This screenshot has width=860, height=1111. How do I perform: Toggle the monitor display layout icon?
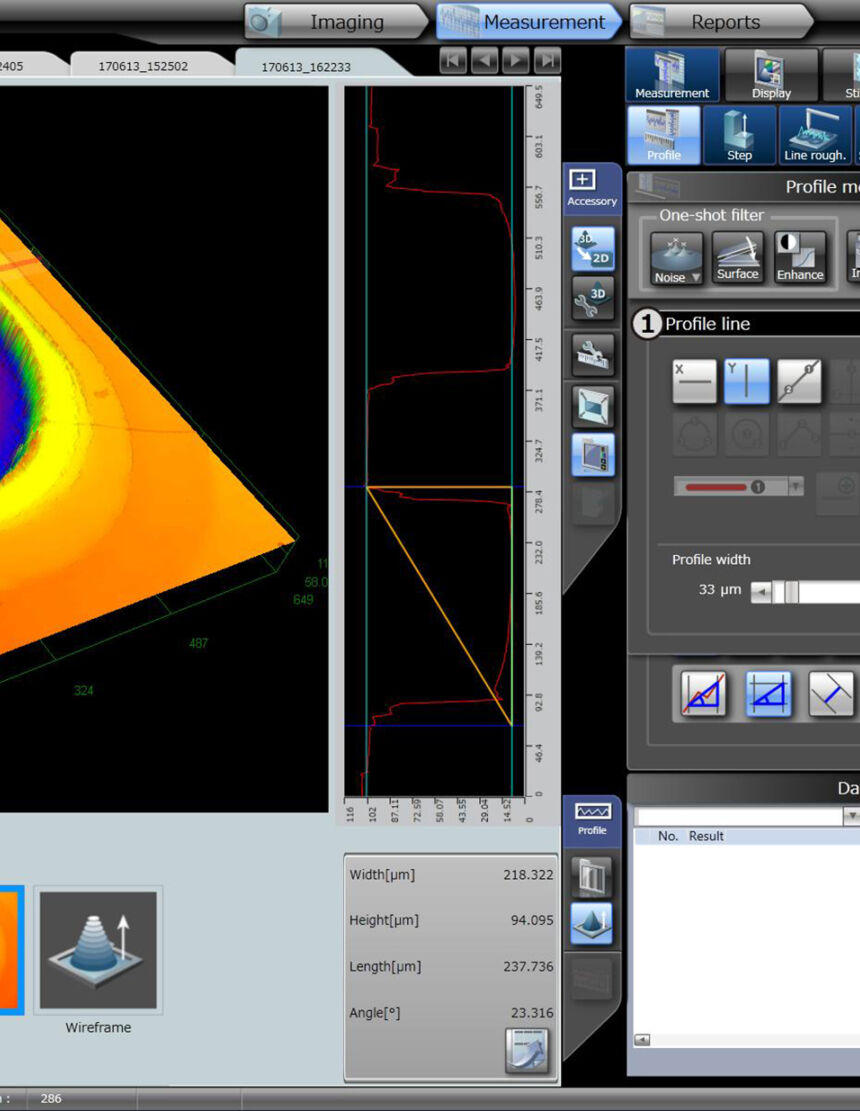click(593, 454)
